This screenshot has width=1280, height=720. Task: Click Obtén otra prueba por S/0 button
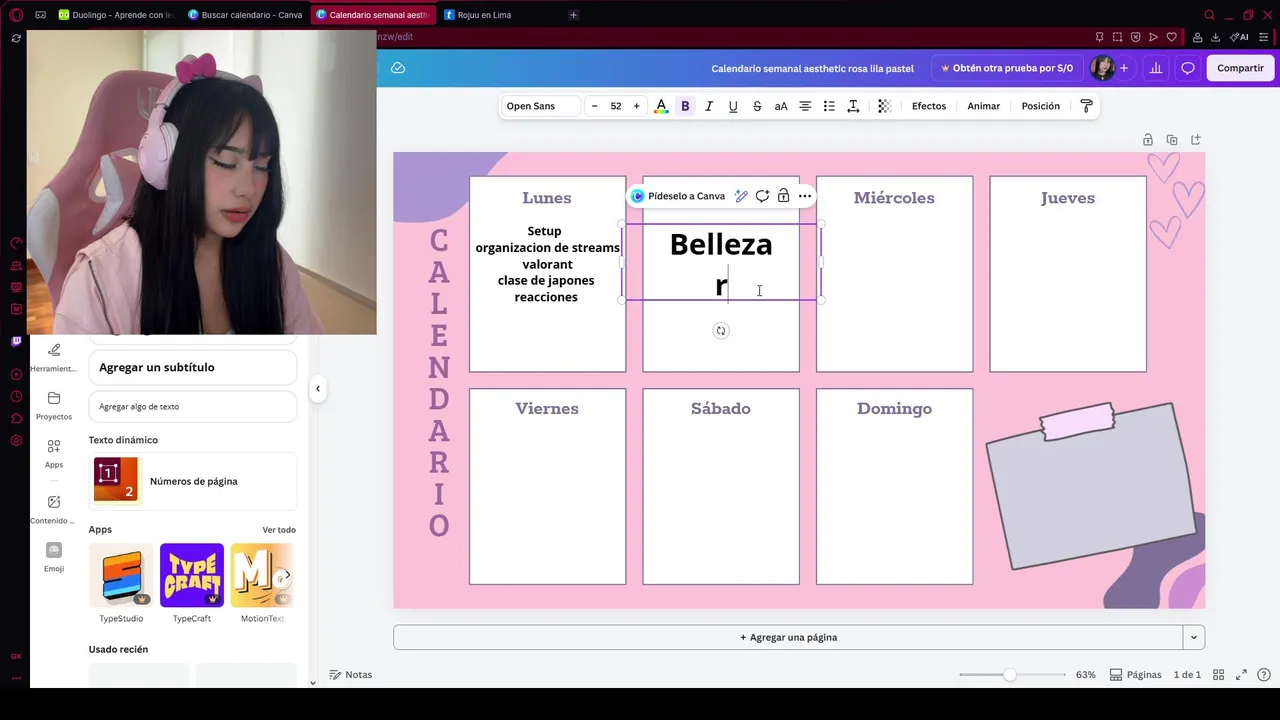coord(1007,68)
